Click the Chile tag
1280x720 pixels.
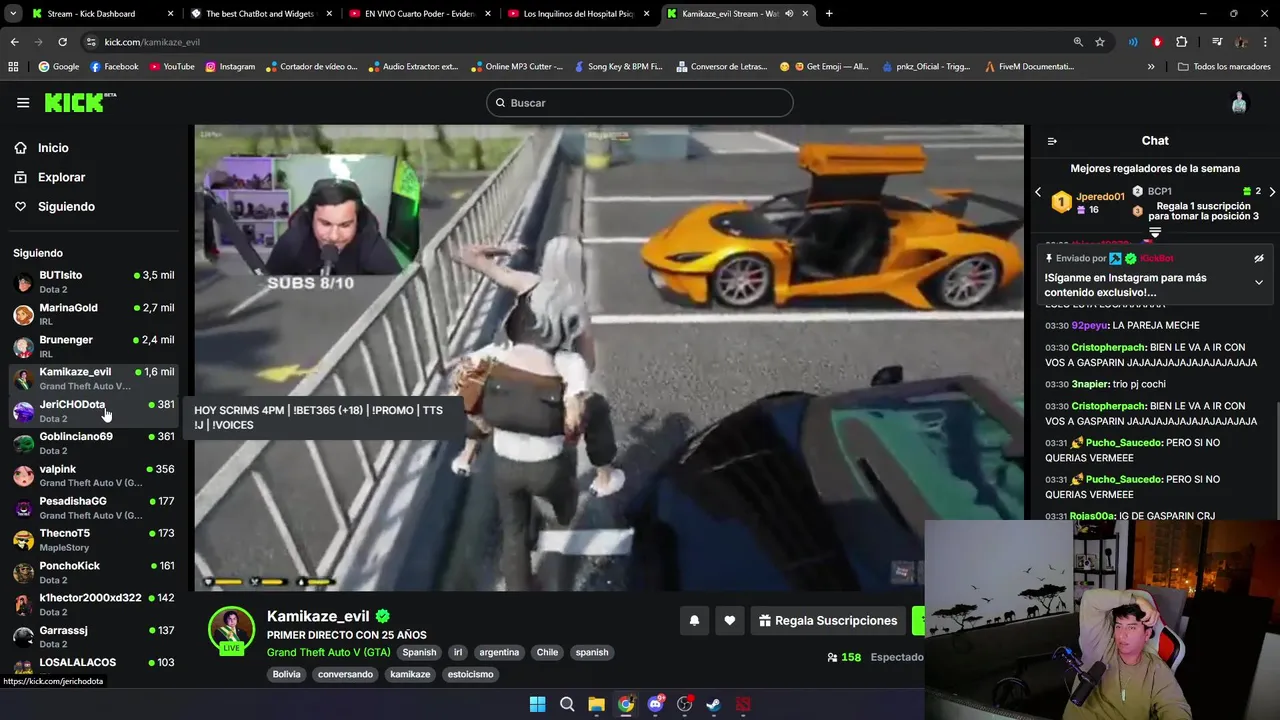click(x=547, y=652)
